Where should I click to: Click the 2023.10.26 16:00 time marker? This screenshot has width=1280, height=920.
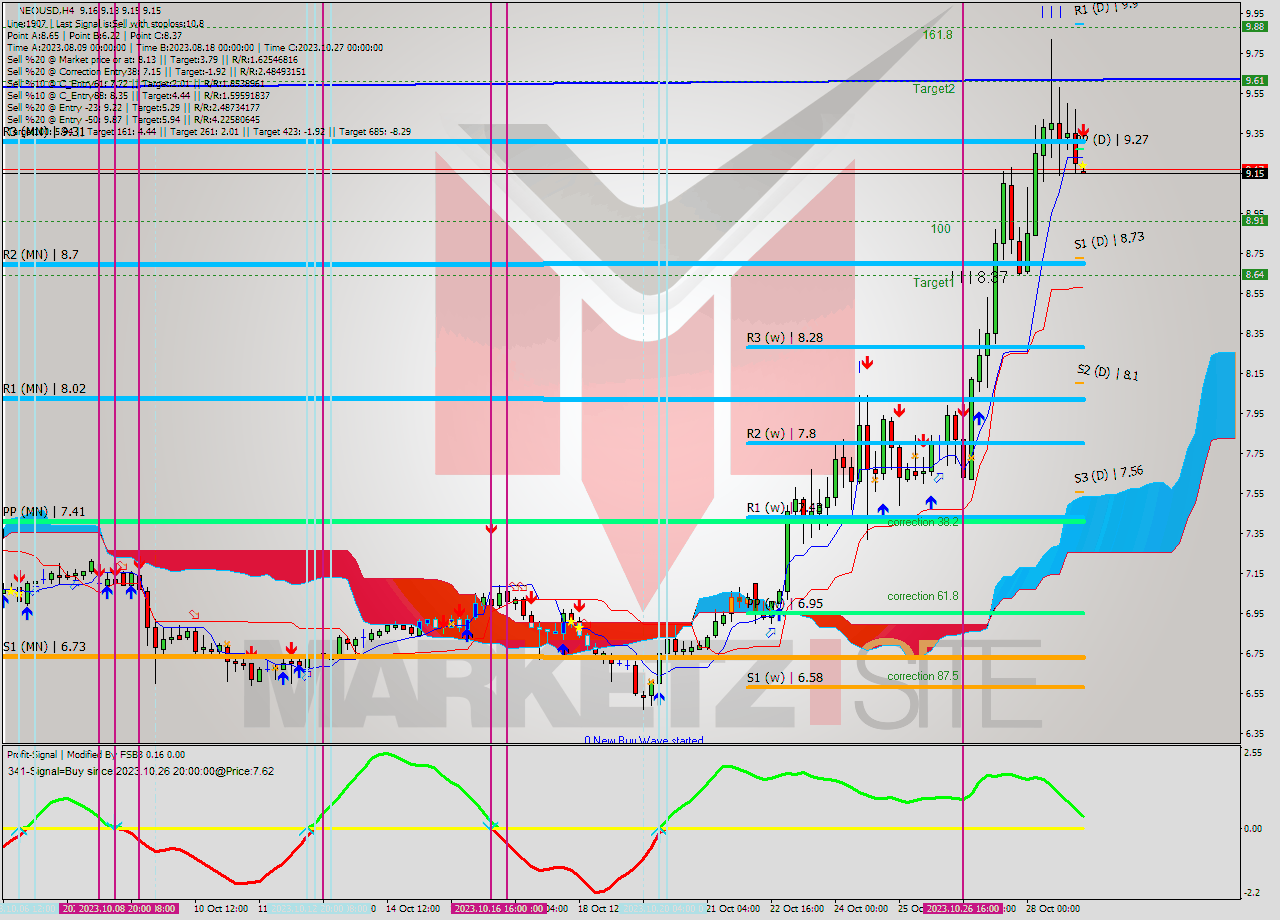(962, 908)
